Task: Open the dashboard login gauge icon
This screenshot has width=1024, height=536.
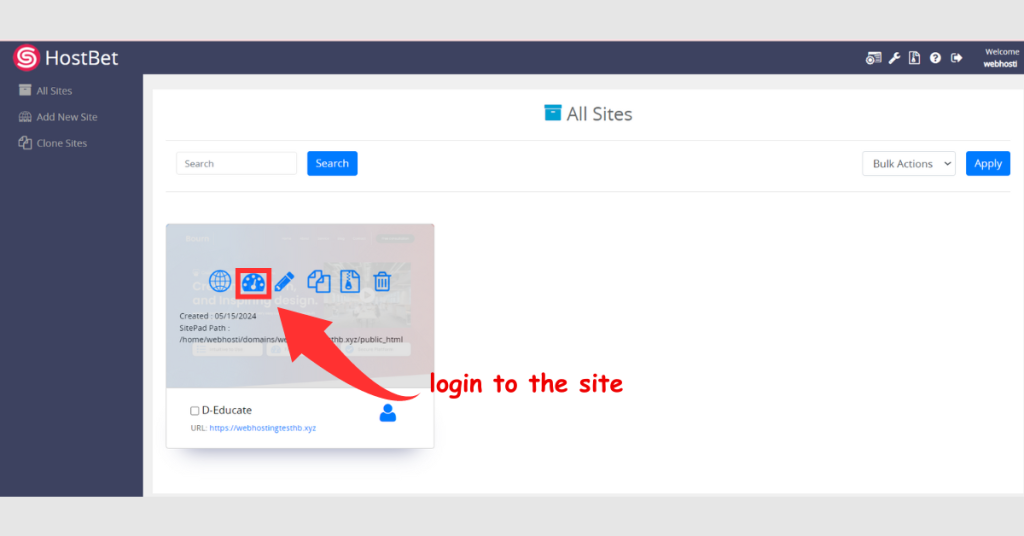Action: (x=253, y=283)
